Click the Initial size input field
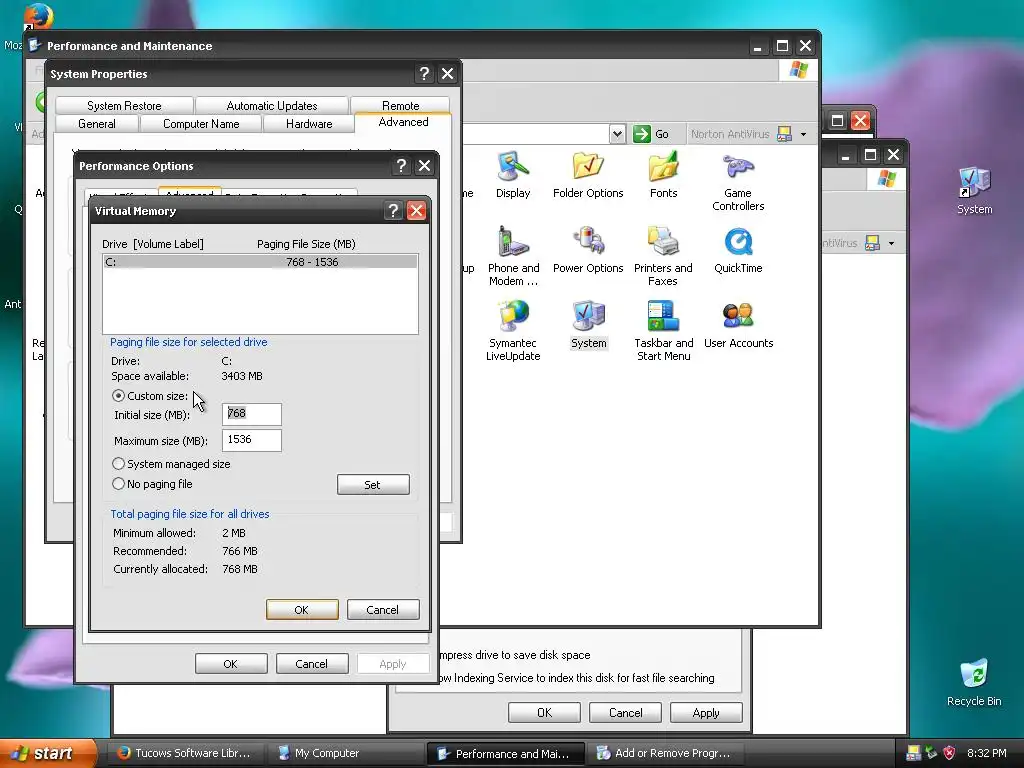This screenshot has height=768, width=1024. click(x=252, y=414)
